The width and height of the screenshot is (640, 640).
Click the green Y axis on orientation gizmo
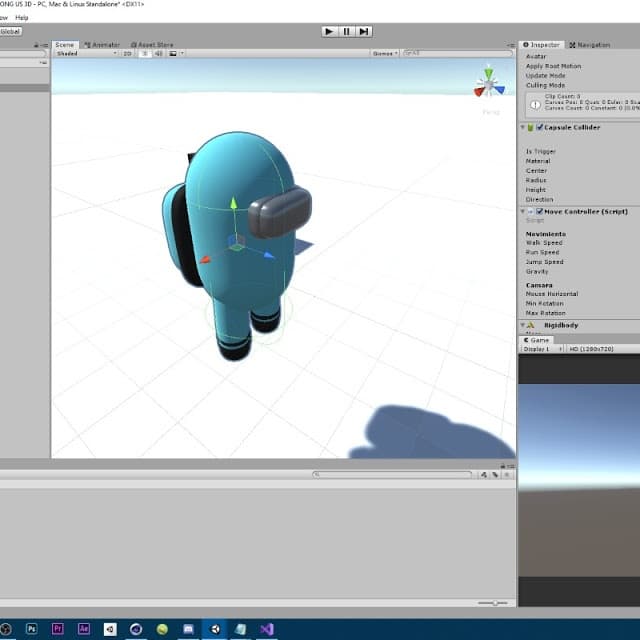(x=489, y=73)
